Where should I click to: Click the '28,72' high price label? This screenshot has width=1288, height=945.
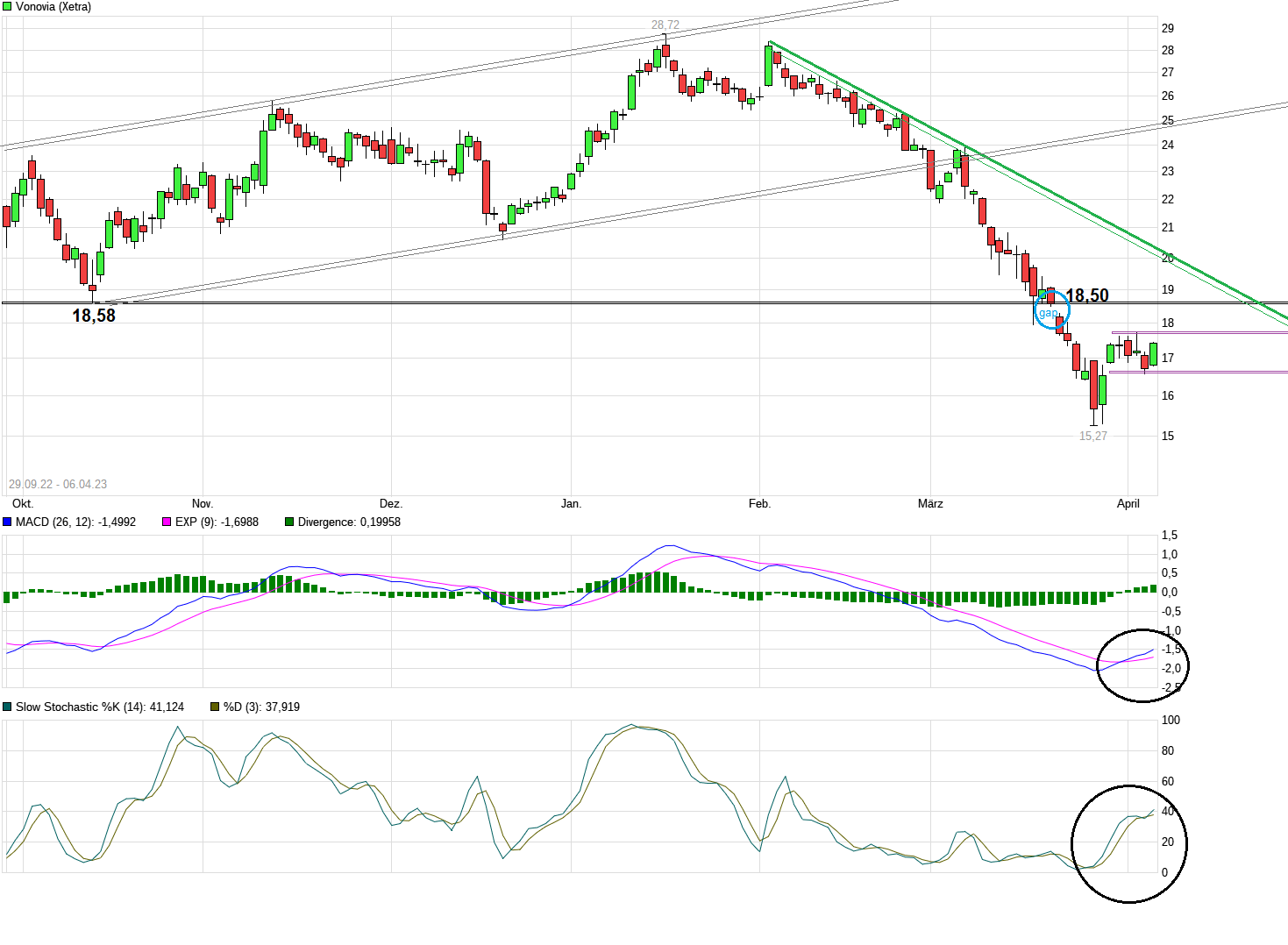click(665, 25)
